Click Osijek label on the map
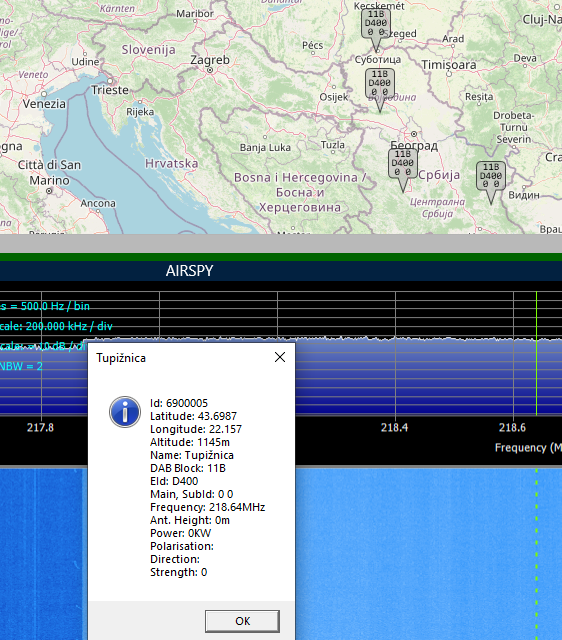 pyautogui.click(x=334, y=97)
